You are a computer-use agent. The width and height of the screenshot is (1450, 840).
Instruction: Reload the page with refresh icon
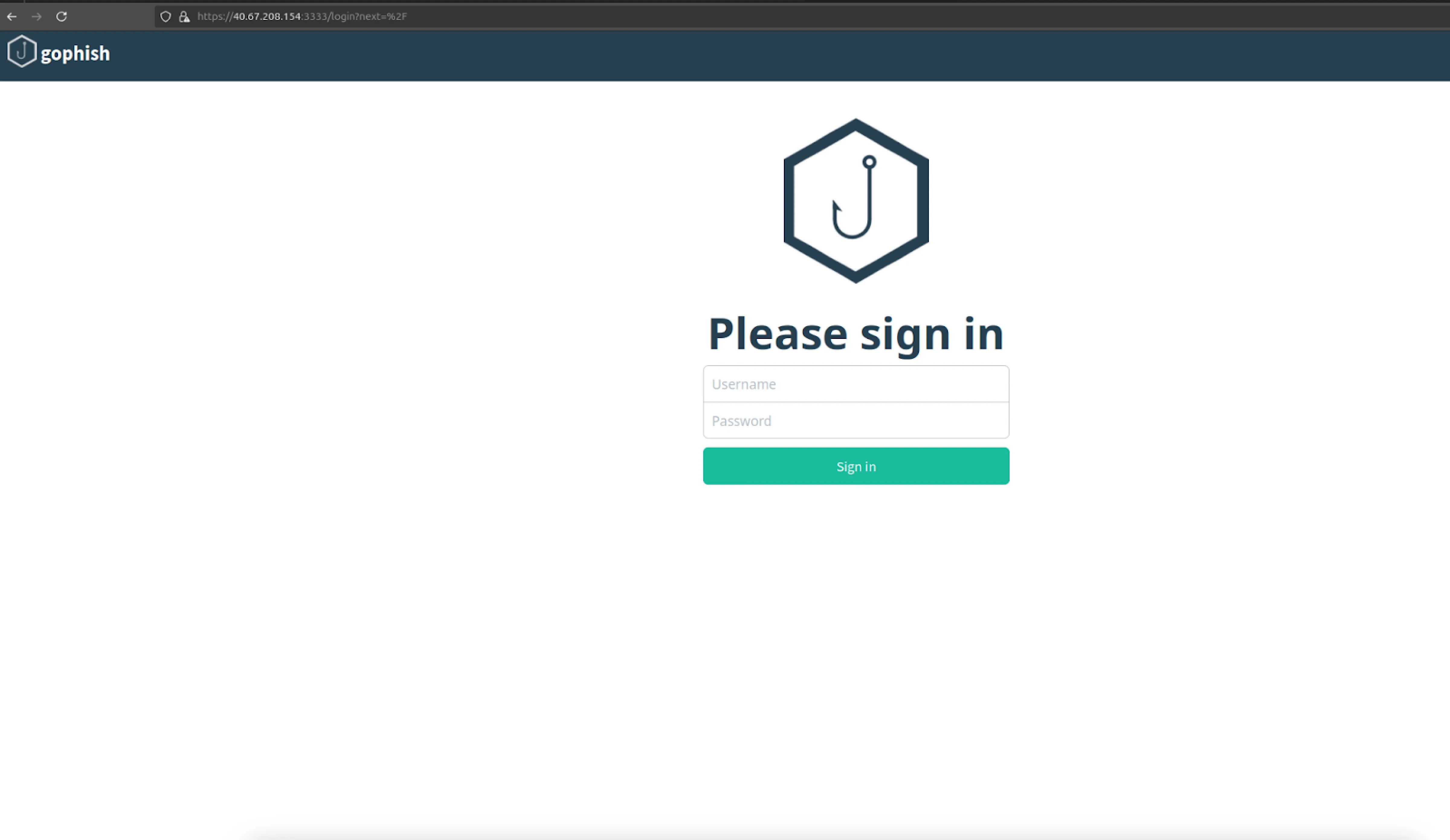point(62,17)
